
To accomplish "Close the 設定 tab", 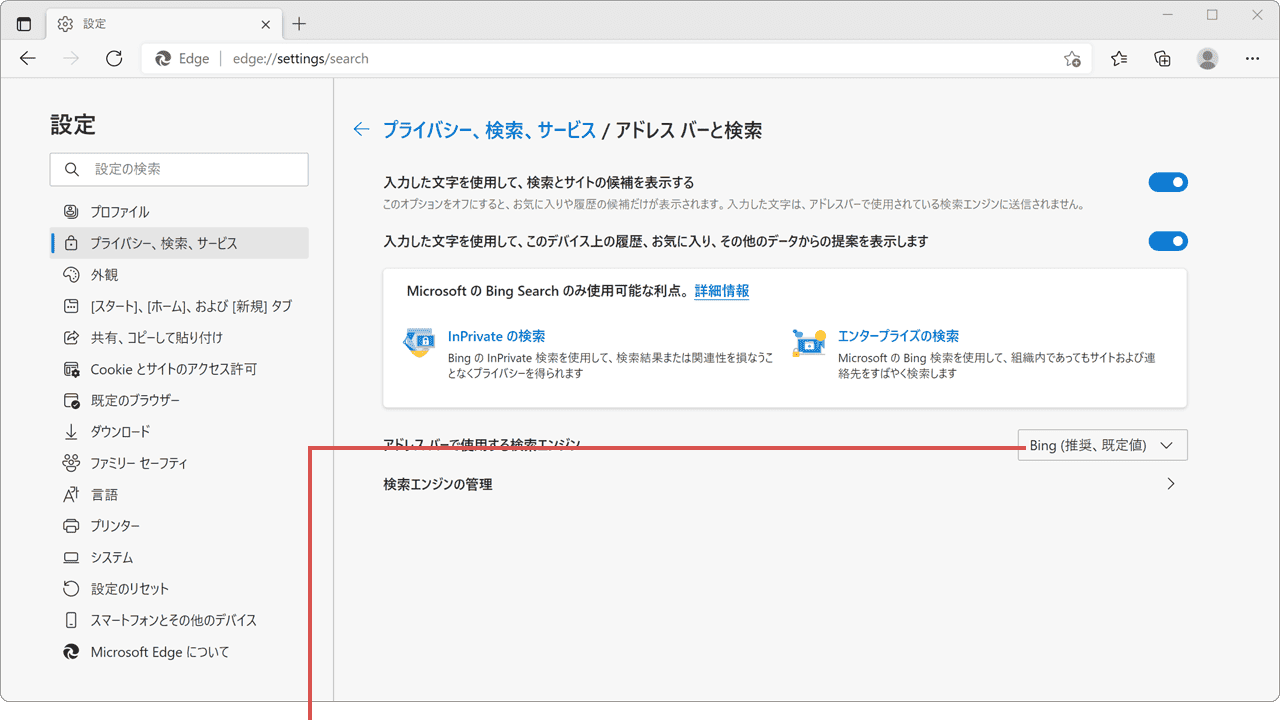I will pos(265,24).
